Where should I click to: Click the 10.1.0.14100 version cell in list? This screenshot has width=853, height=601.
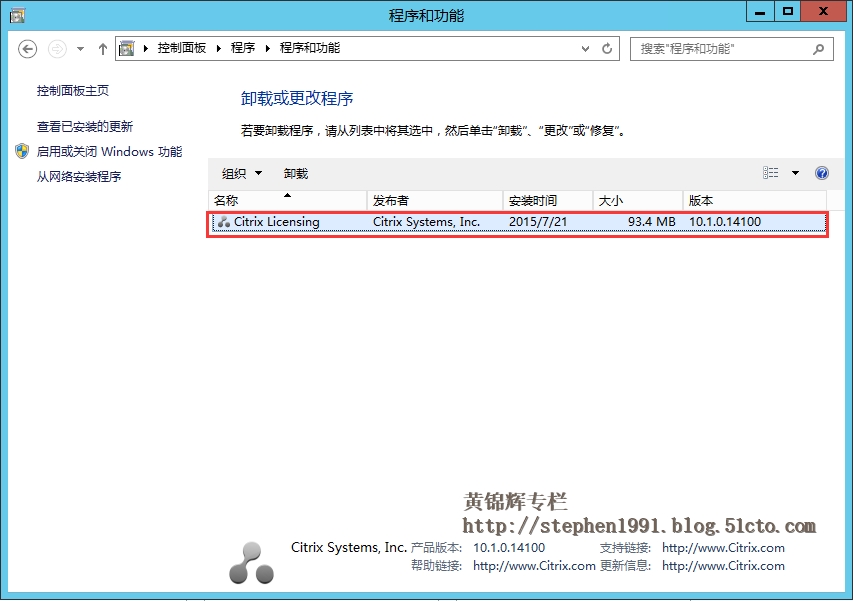pos(725,222)
